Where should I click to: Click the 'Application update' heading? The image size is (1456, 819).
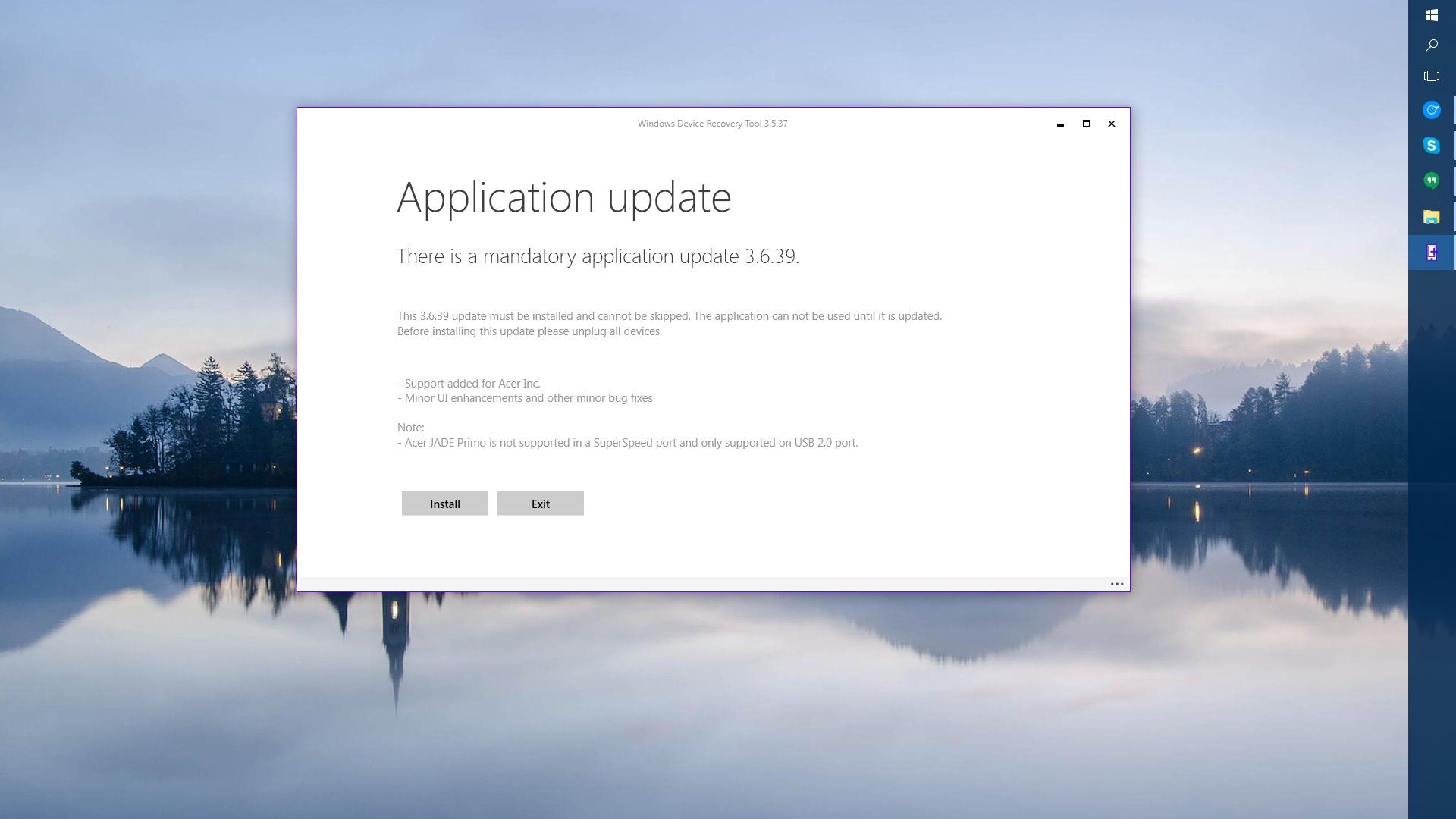coord(564,198)
